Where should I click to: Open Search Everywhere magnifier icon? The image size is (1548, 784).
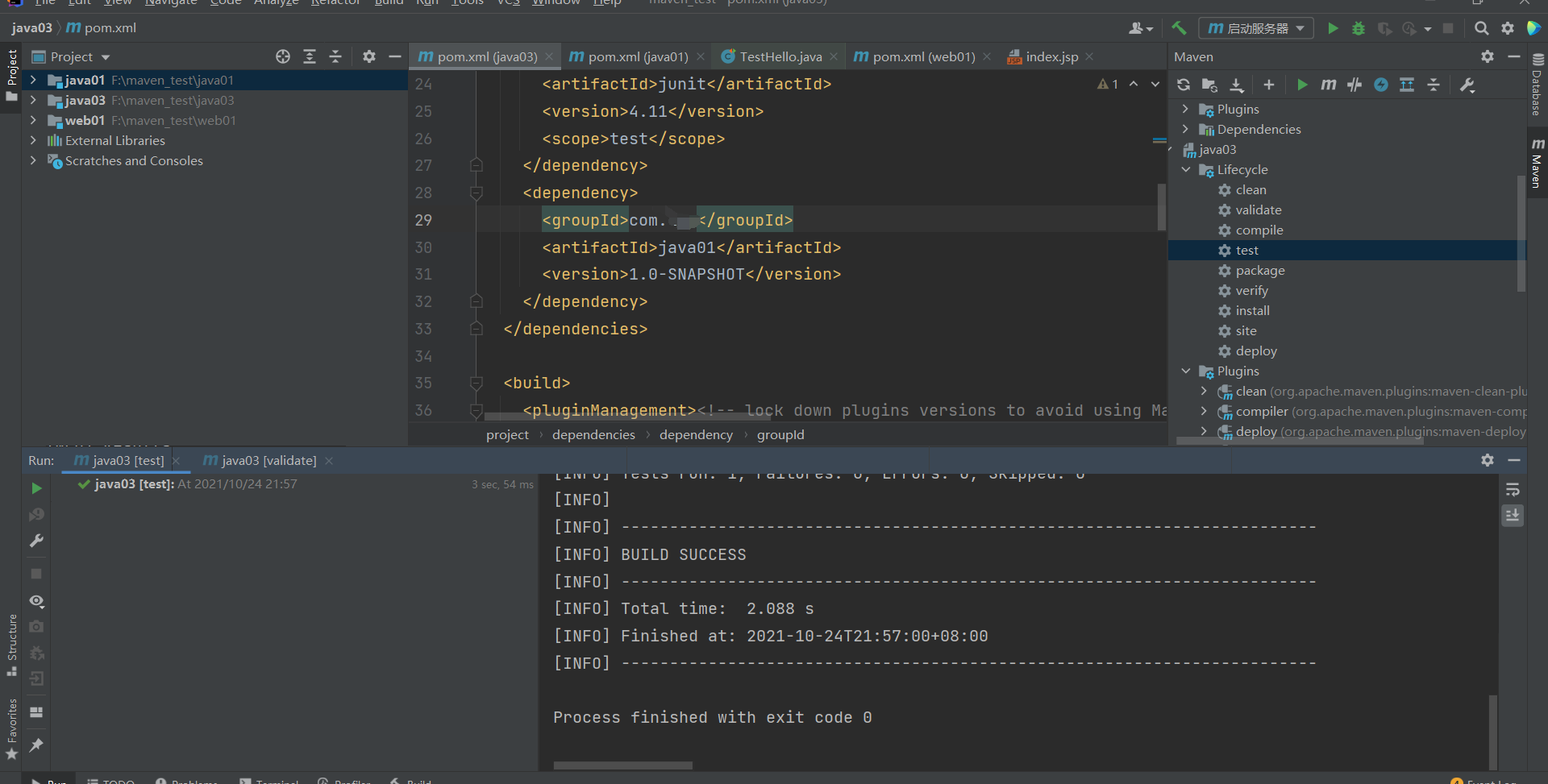pos(1481,28)
